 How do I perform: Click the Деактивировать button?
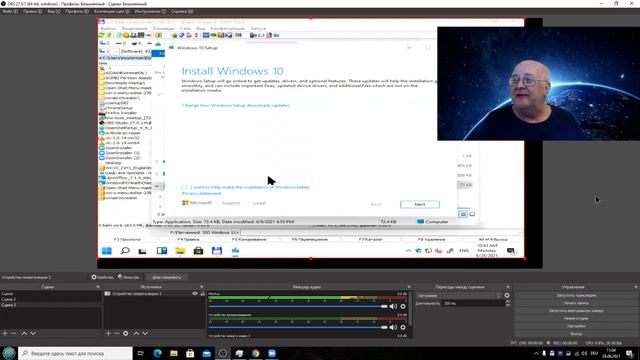(x=167, y=277)
